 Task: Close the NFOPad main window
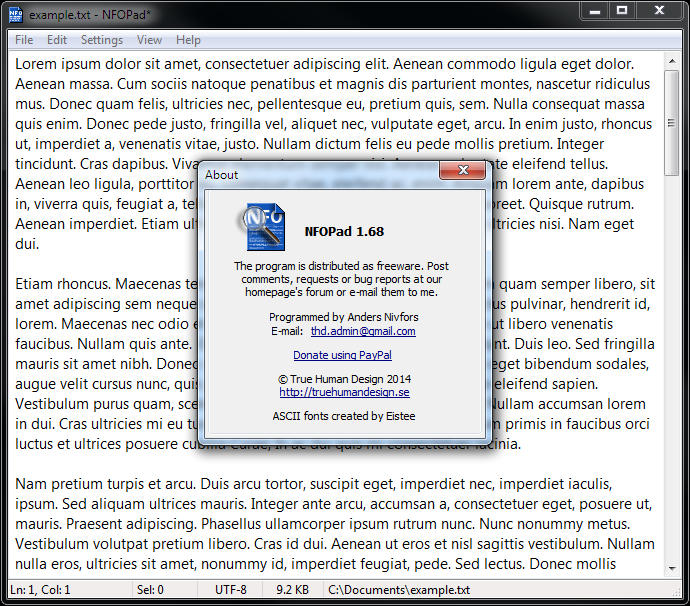click(659, 11)
